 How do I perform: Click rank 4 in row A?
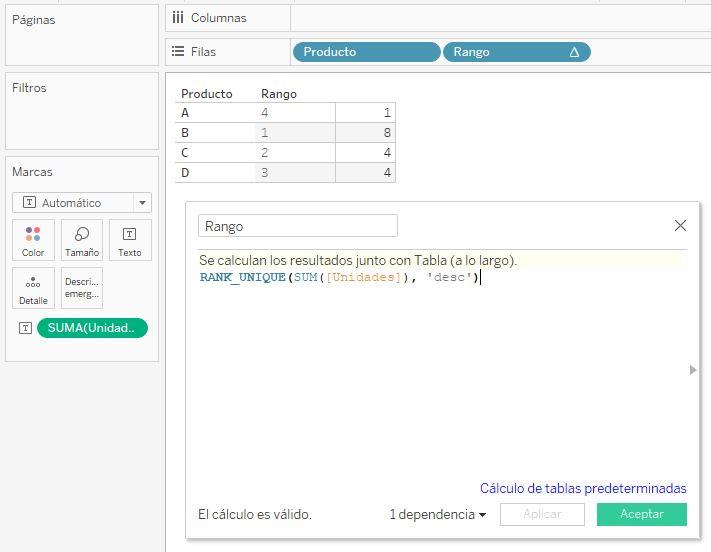pyautogui.click(x=265, y=112)
